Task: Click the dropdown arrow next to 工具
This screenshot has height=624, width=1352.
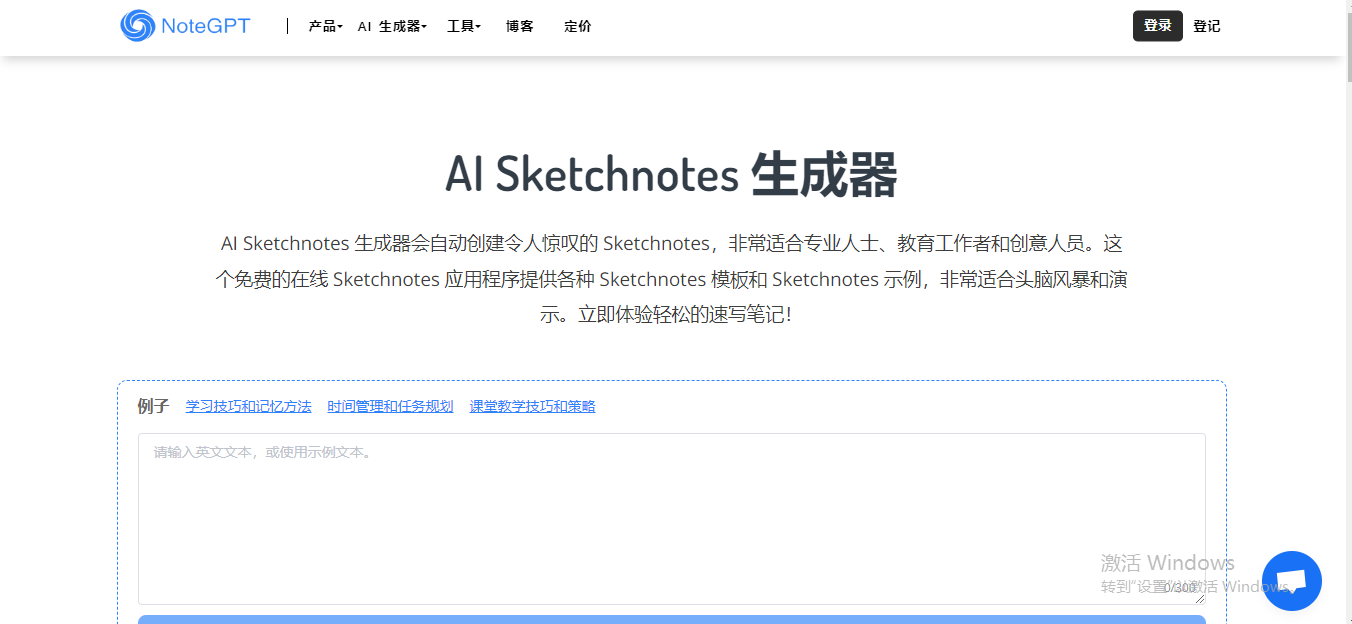Action: (x=478, y=27)
